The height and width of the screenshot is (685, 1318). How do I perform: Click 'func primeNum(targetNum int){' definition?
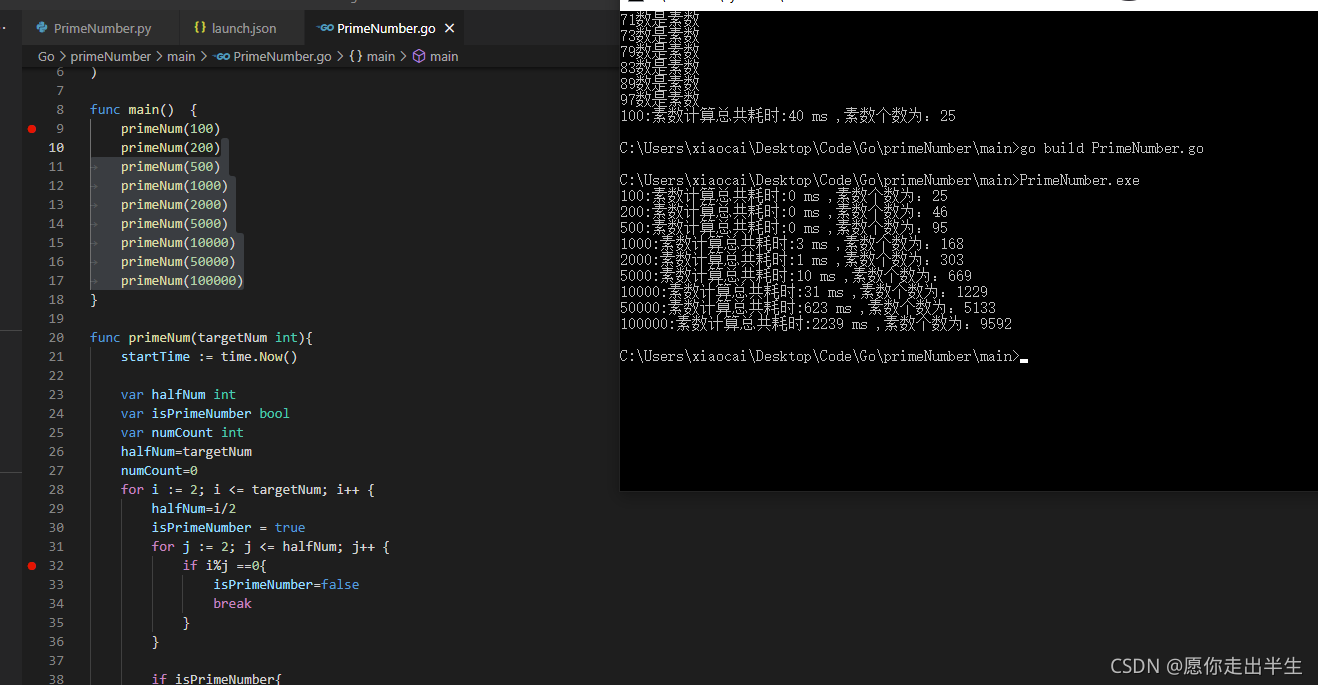coord(202,337)
